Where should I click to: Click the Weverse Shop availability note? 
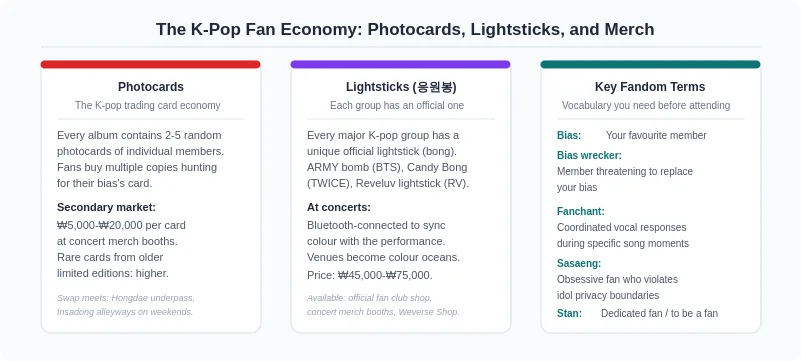[383, 304]
